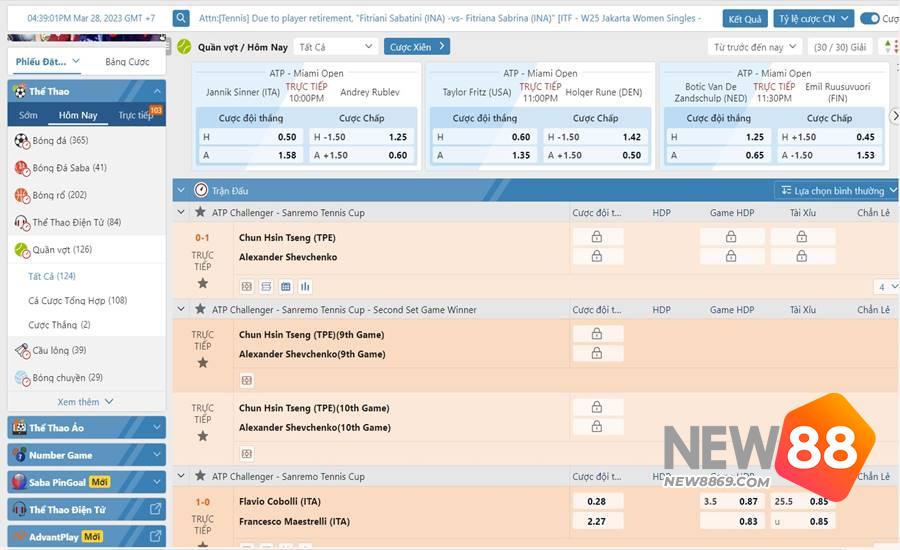Click 1.35 away odds for Holger Rune

[484, 155]
